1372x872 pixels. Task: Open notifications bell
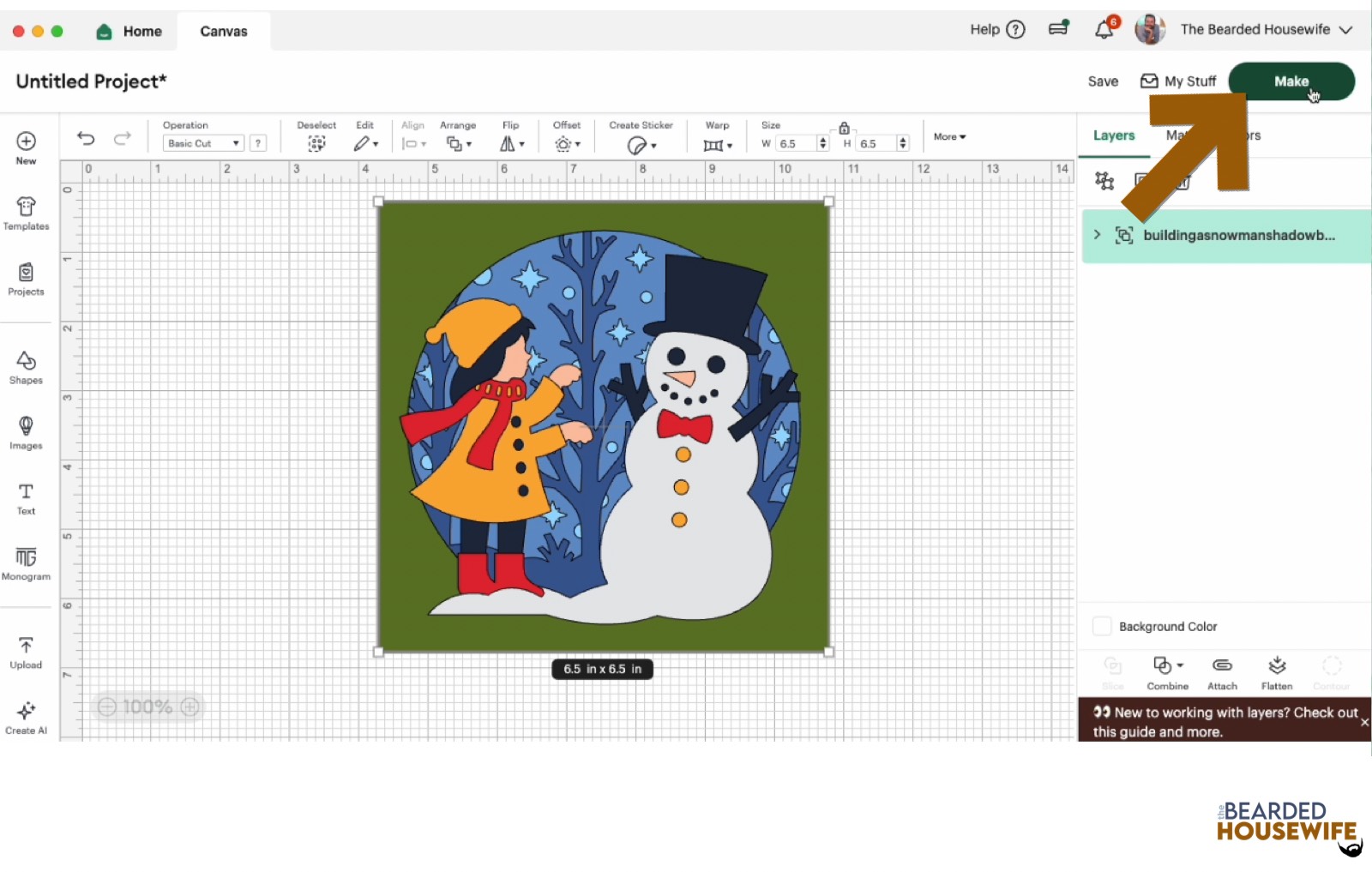pos(1104,30)
